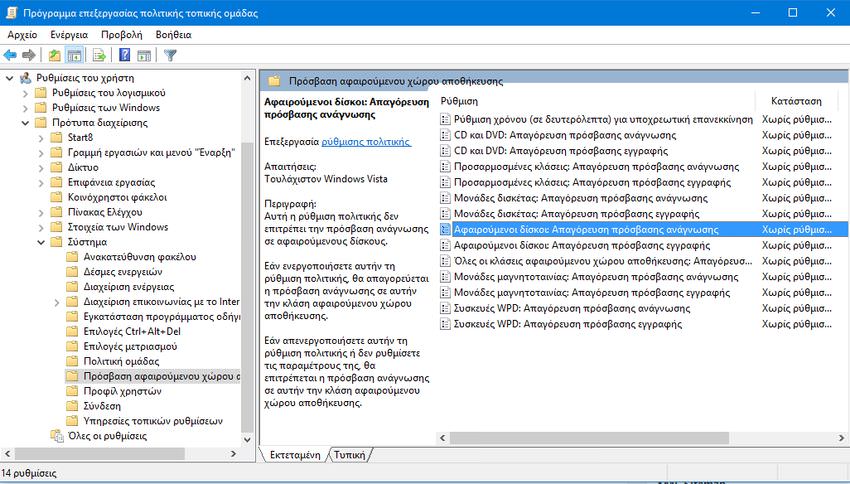Toggle the Show/Hide console tree icon

pyautogui.click(x=74, y=55)
